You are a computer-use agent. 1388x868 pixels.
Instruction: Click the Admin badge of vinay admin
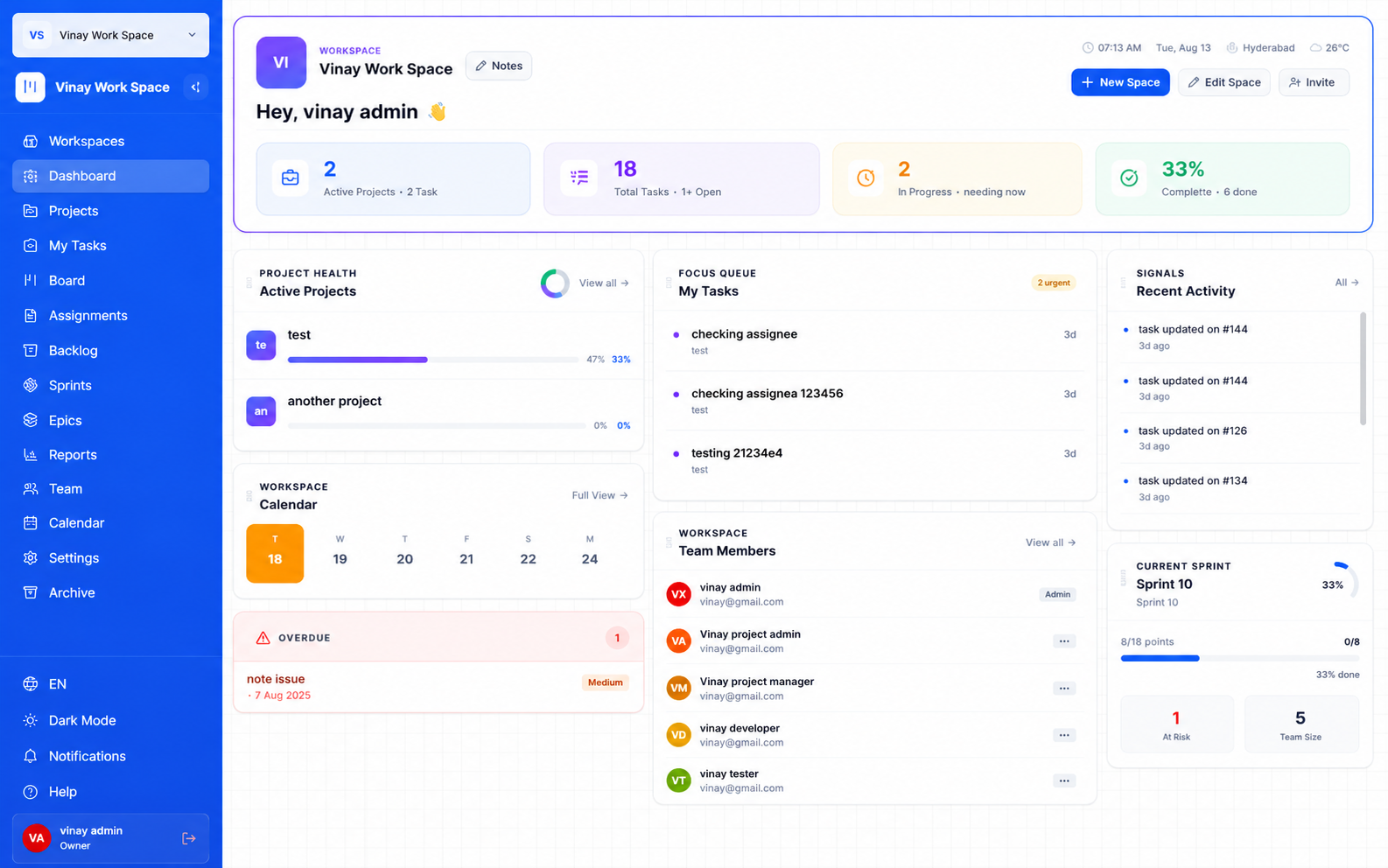pyautogui.click(x=1058, y=594)
